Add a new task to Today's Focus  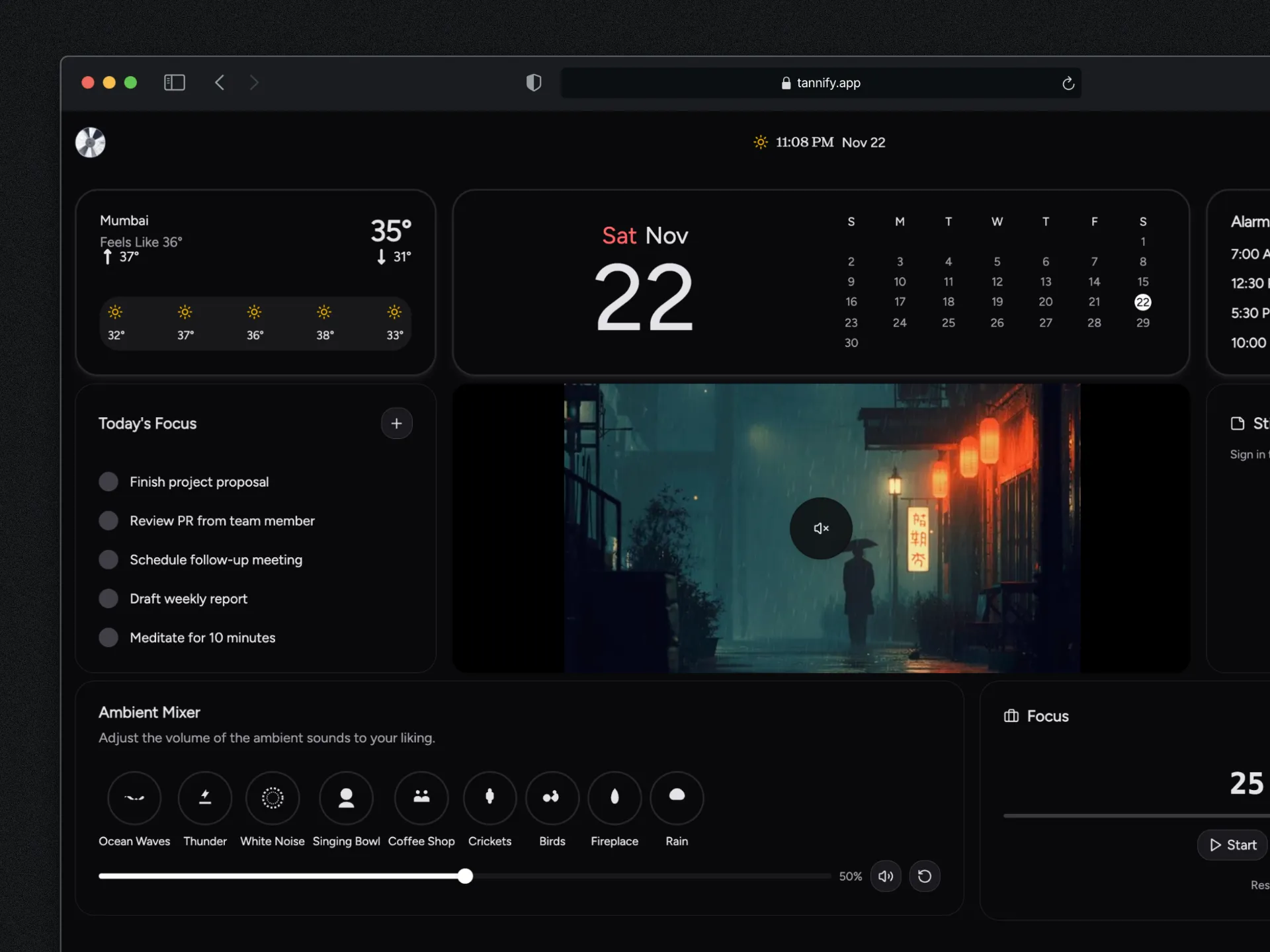point(397,423)
